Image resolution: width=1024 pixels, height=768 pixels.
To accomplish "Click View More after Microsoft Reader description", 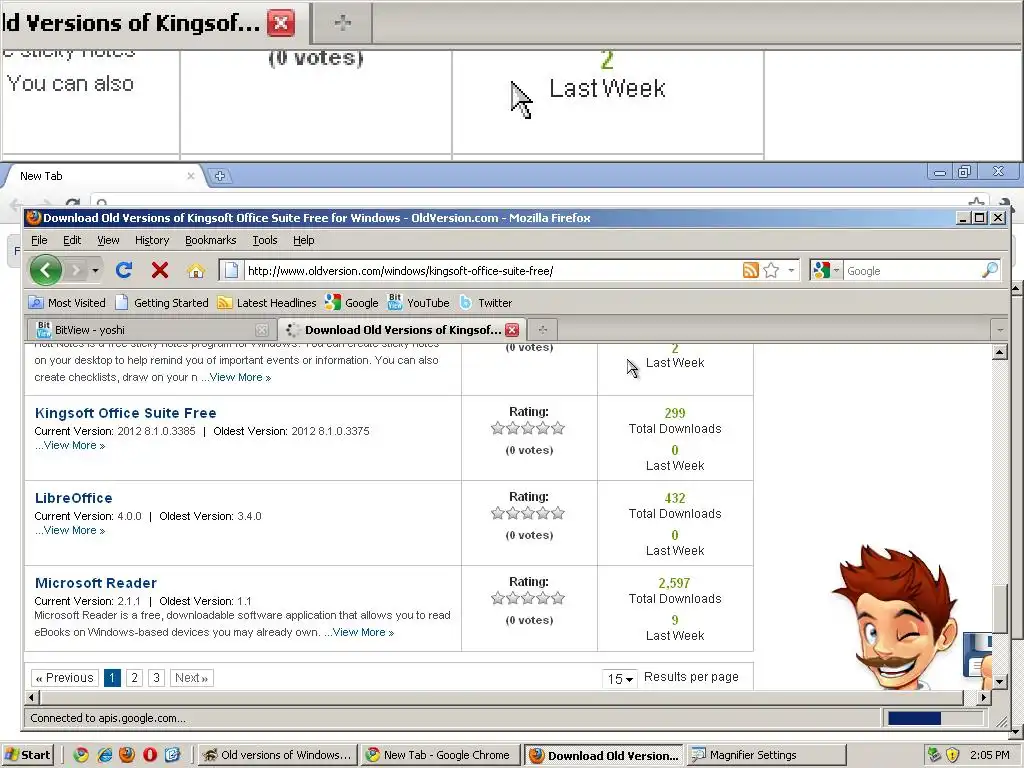I will 359,632.
